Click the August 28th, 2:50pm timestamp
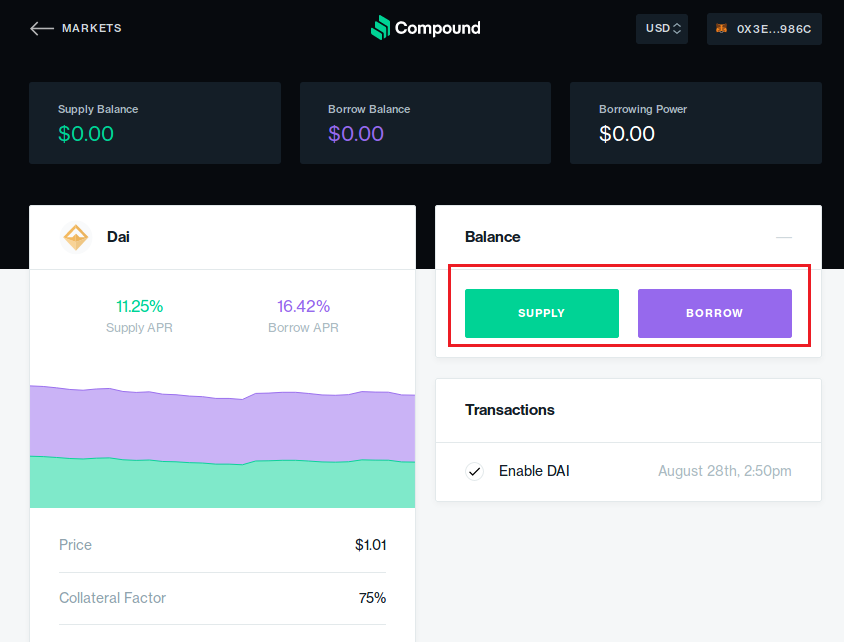Viewport: 844px width, 642px height. [725, 471]
